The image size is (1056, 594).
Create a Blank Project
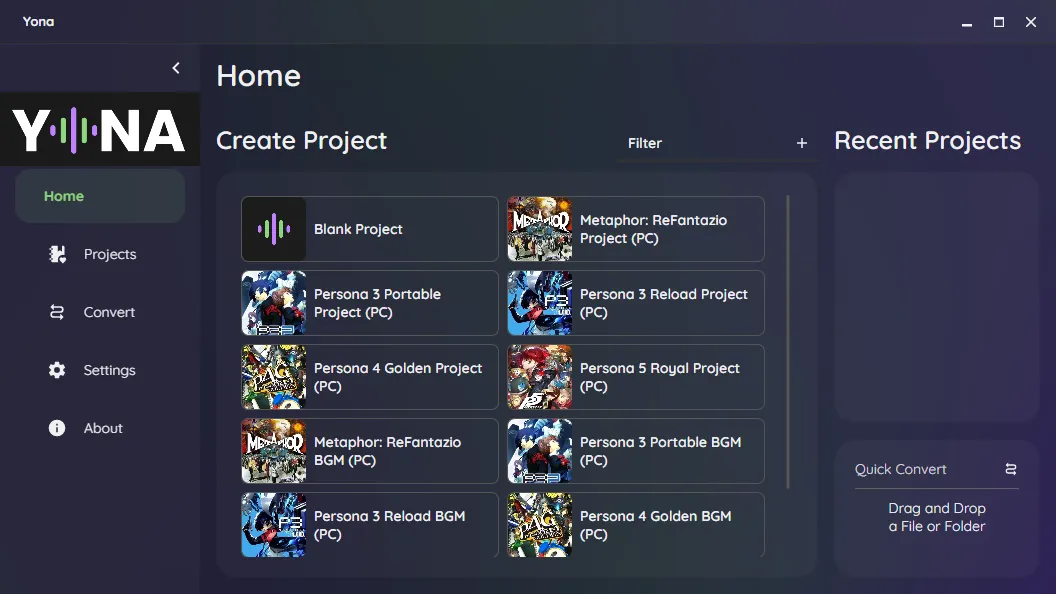(370, 229)
